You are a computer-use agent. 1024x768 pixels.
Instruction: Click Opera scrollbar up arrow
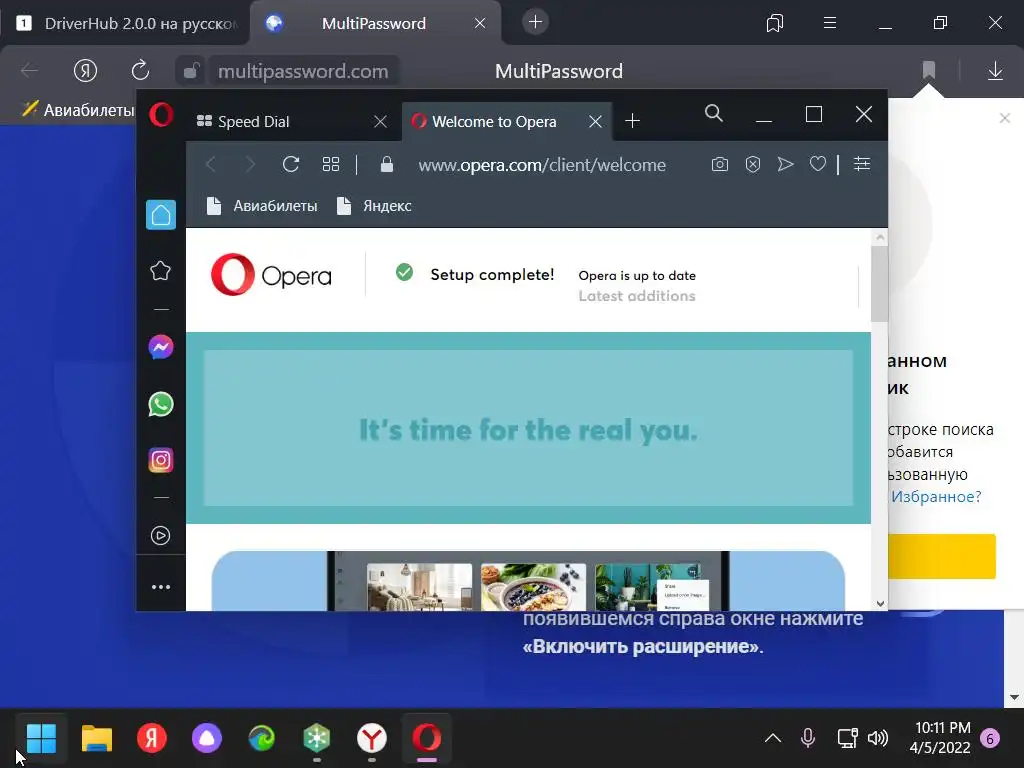click(x=880, y=237)
